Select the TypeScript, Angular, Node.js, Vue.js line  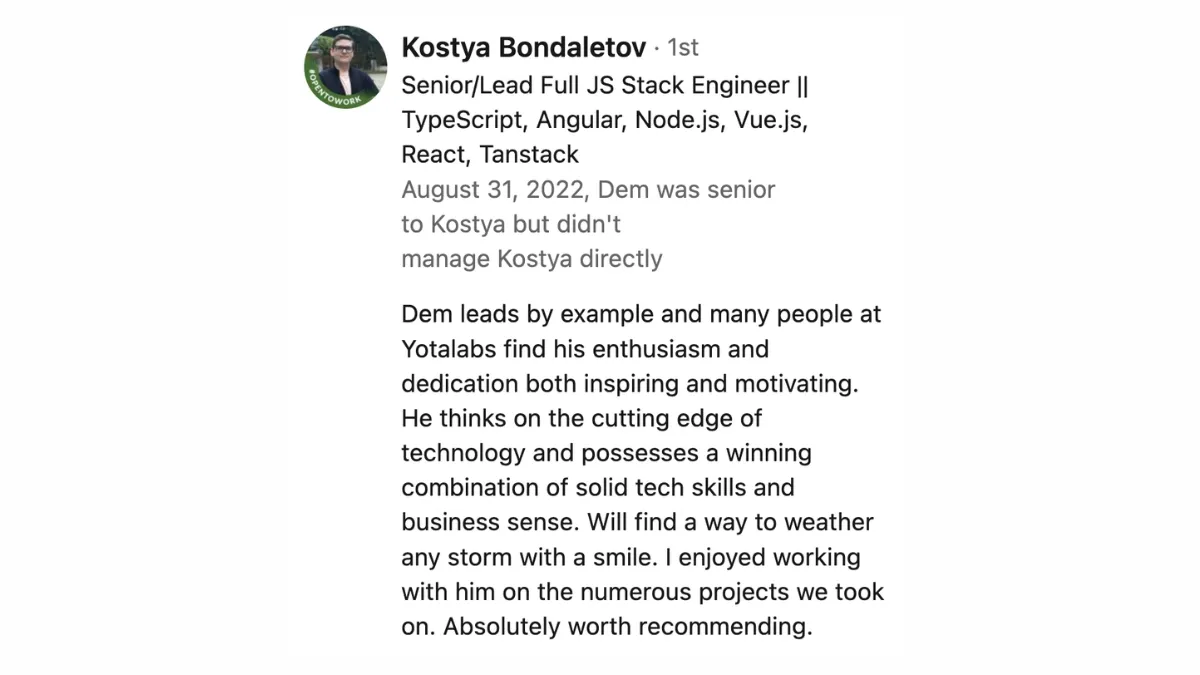pyautogui.click(x=605, y=119)
